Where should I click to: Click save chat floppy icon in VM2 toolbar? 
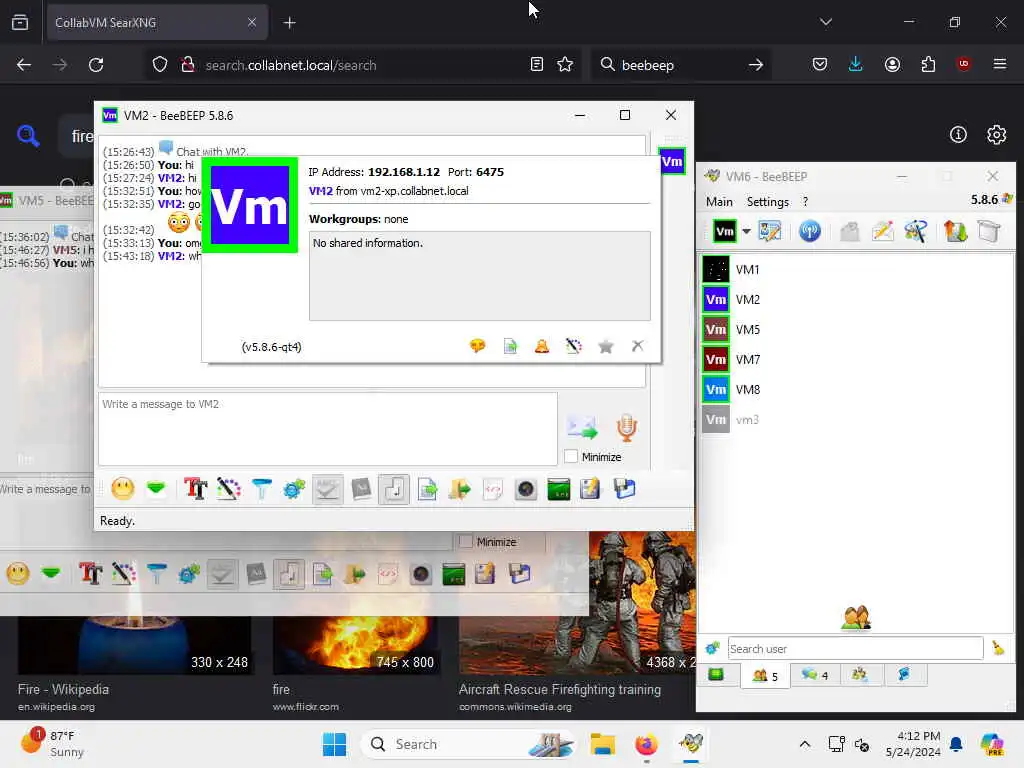(x=625, y=489)
